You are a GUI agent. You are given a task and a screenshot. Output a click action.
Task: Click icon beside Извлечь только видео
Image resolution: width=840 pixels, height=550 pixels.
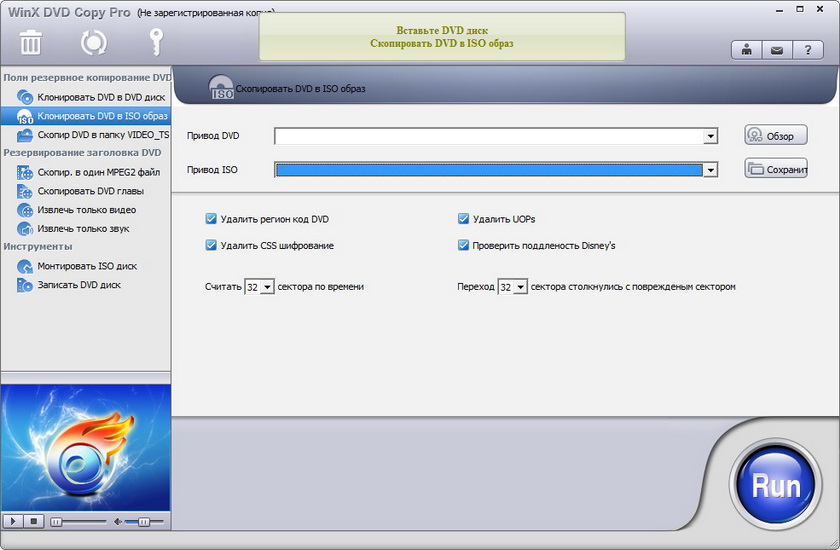pos(25,210)
